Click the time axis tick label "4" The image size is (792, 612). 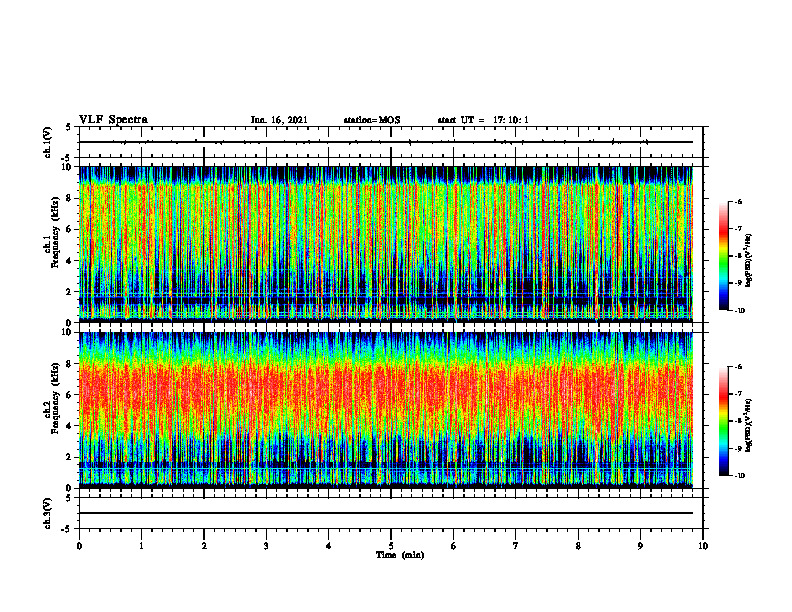pos(329,546)
